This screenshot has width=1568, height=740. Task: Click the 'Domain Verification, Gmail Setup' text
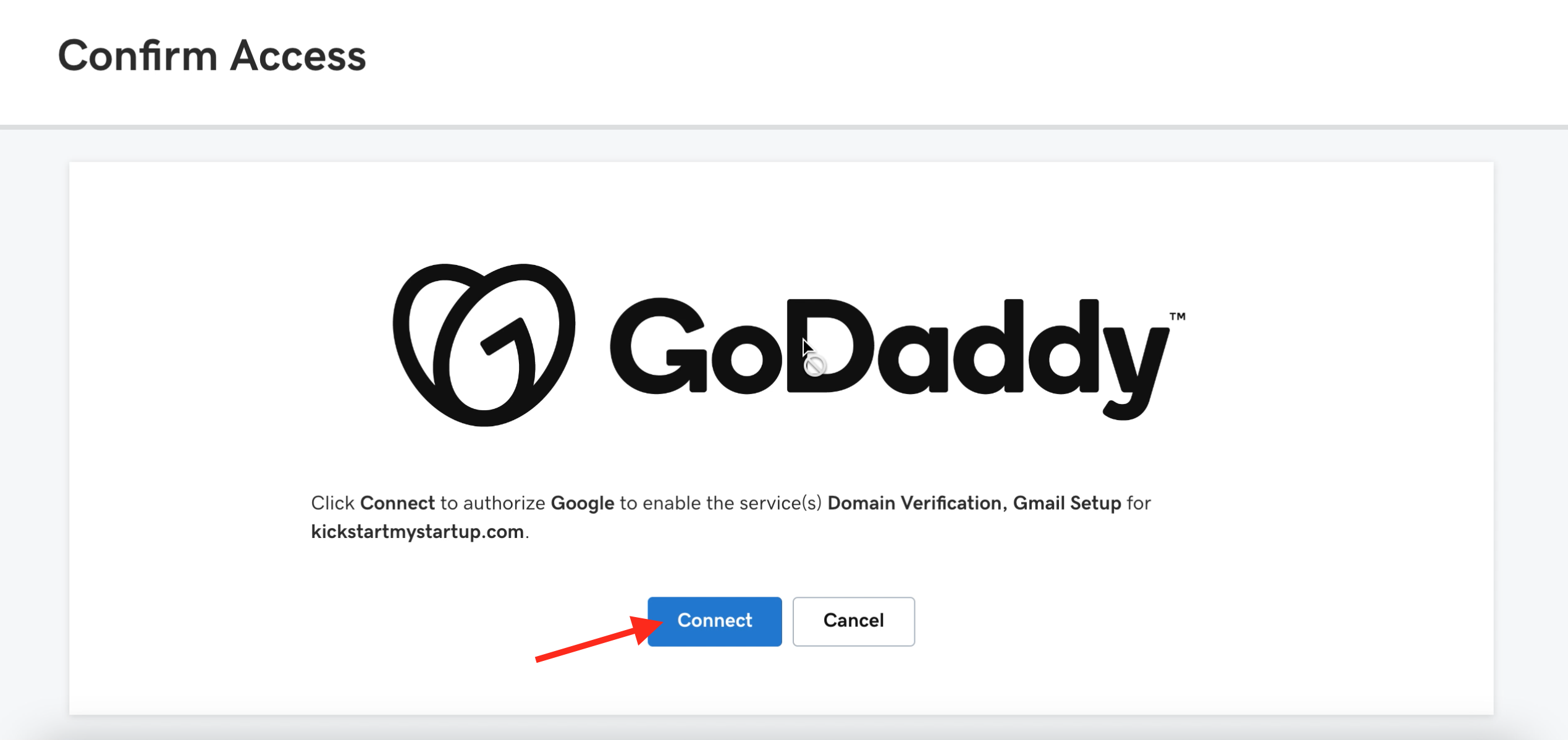pyautogui.click(x=974, y=503)
